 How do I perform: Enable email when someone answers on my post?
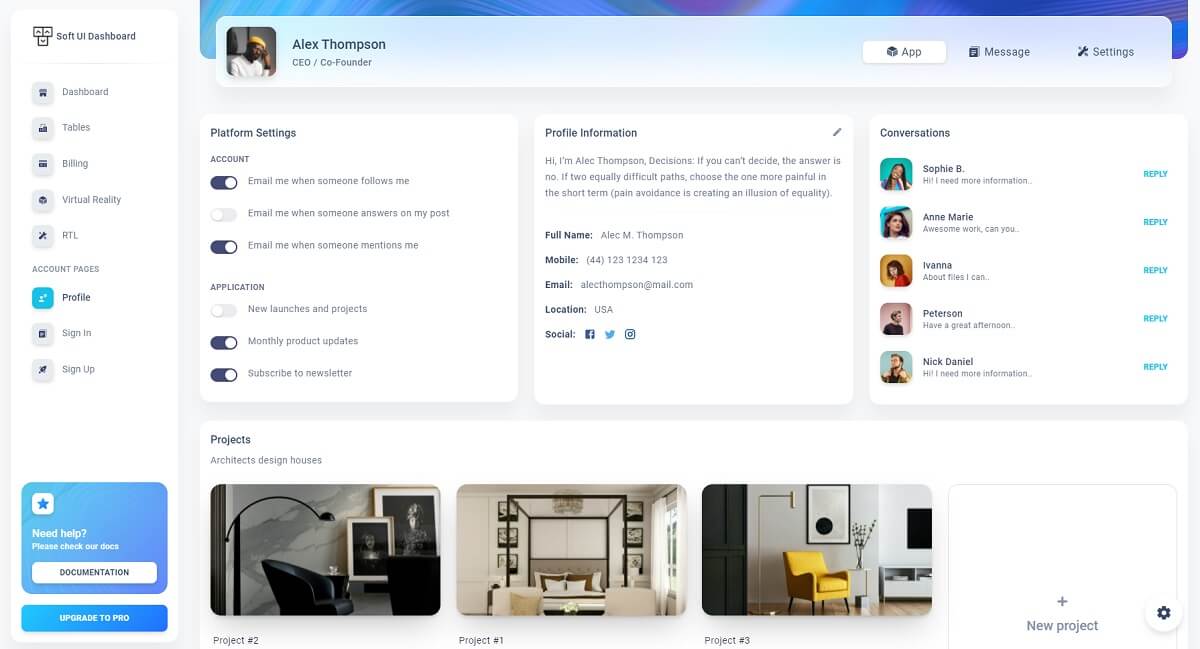click(224, 213)
